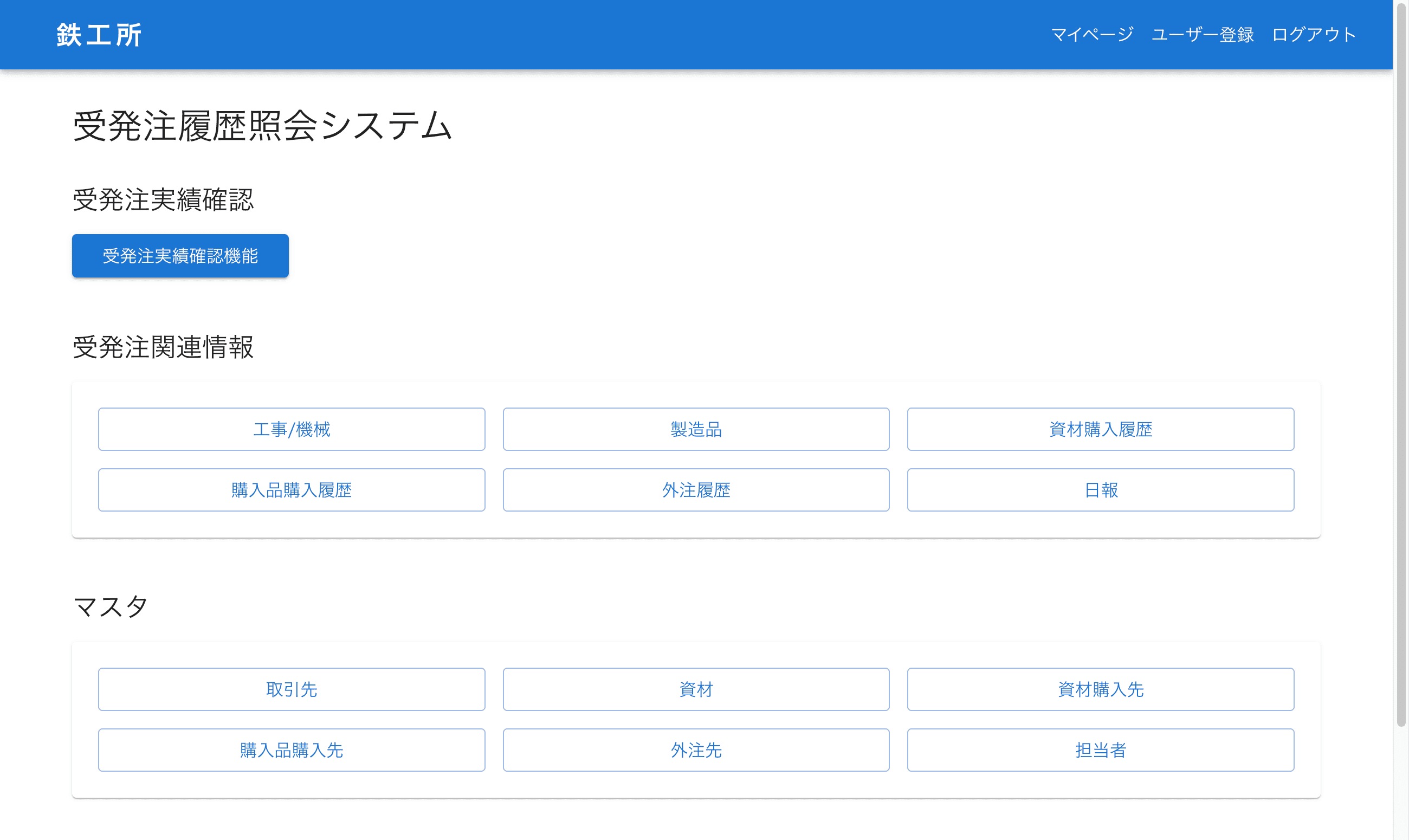The height and width of the screenshot is (840, 1409).
Task: Open the 取引先 master list
Action: coord(292,689)
